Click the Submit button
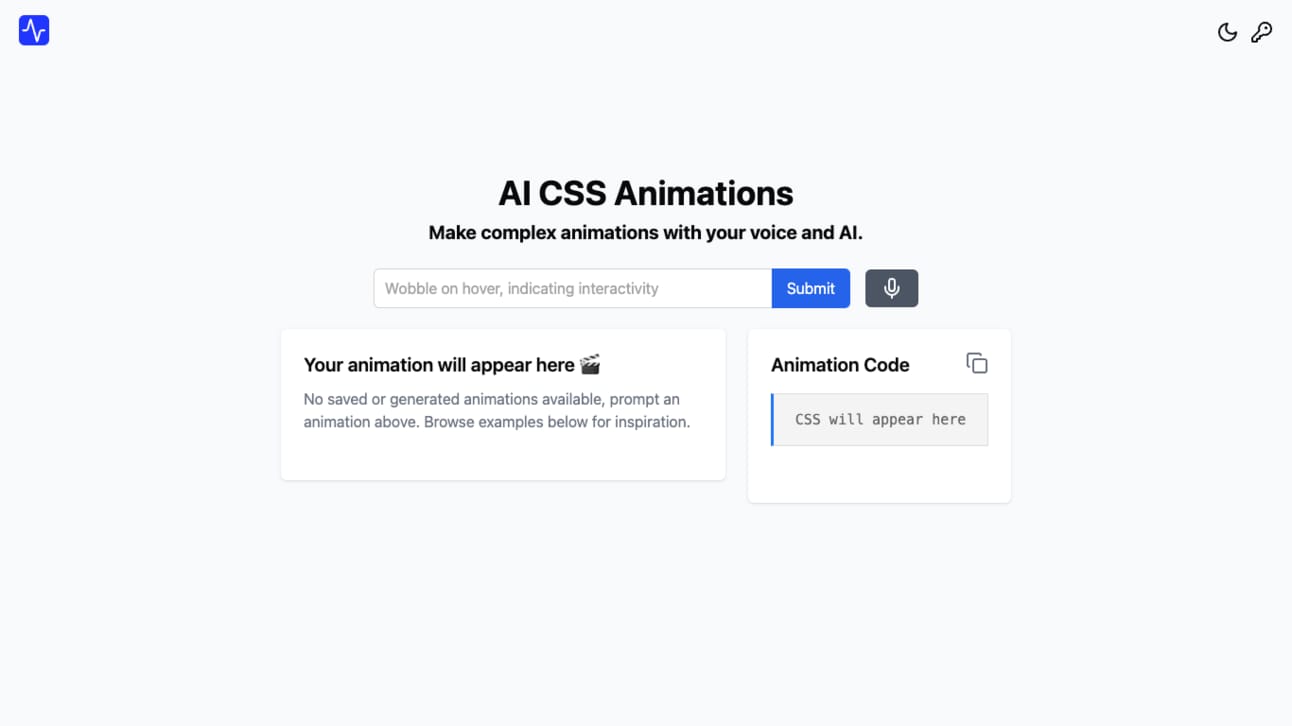The height and width of the screenshot is (726, 1292). pyautogui.click(x=810, y=288)
